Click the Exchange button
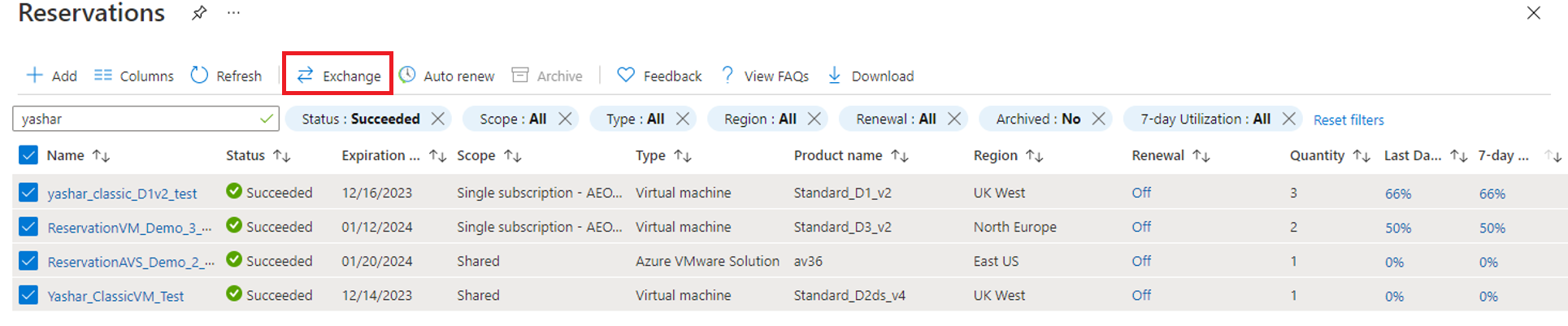1568x326 pixels. click(x=338, y=76)
